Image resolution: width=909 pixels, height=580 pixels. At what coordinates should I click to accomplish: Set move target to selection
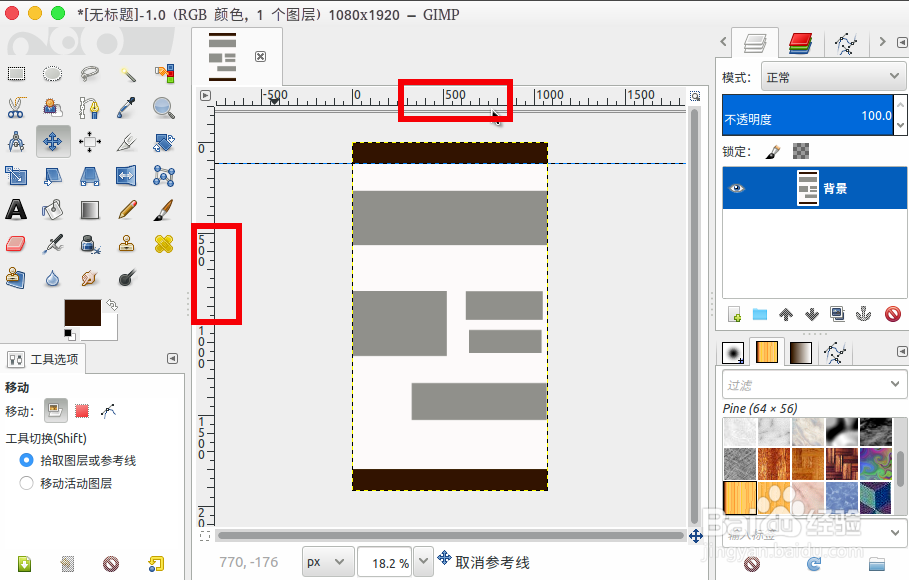pos(82,411)
